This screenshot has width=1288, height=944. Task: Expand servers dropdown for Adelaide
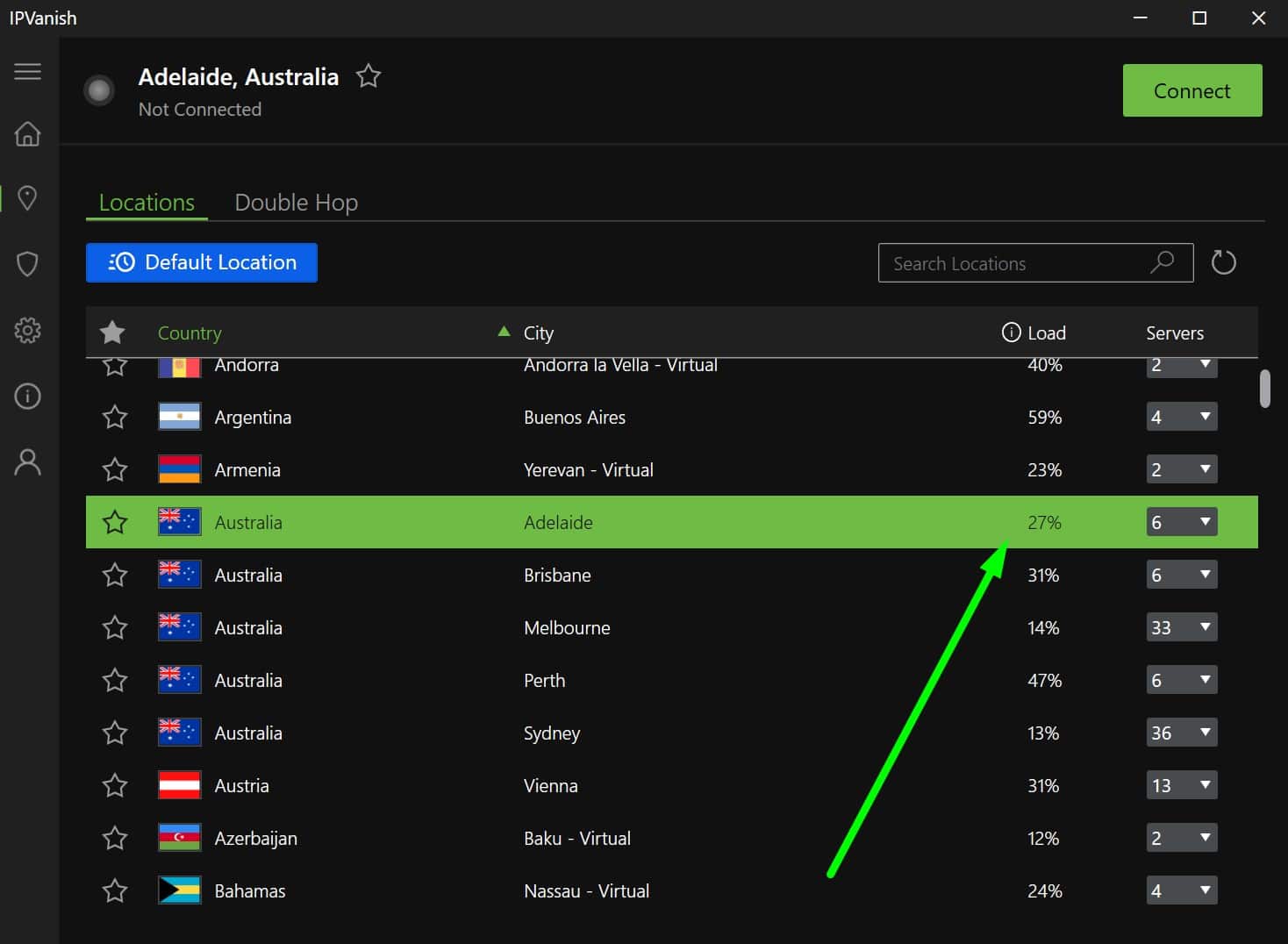[x=1182, y=522]
